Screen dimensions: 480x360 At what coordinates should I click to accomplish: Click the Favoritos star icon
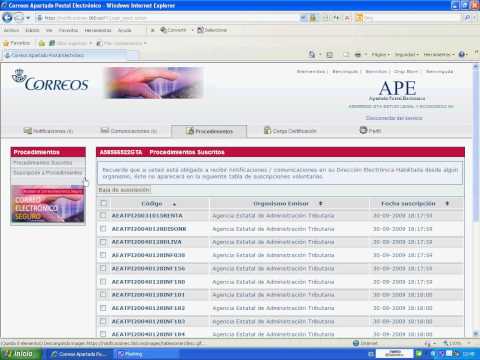(6, 43)
